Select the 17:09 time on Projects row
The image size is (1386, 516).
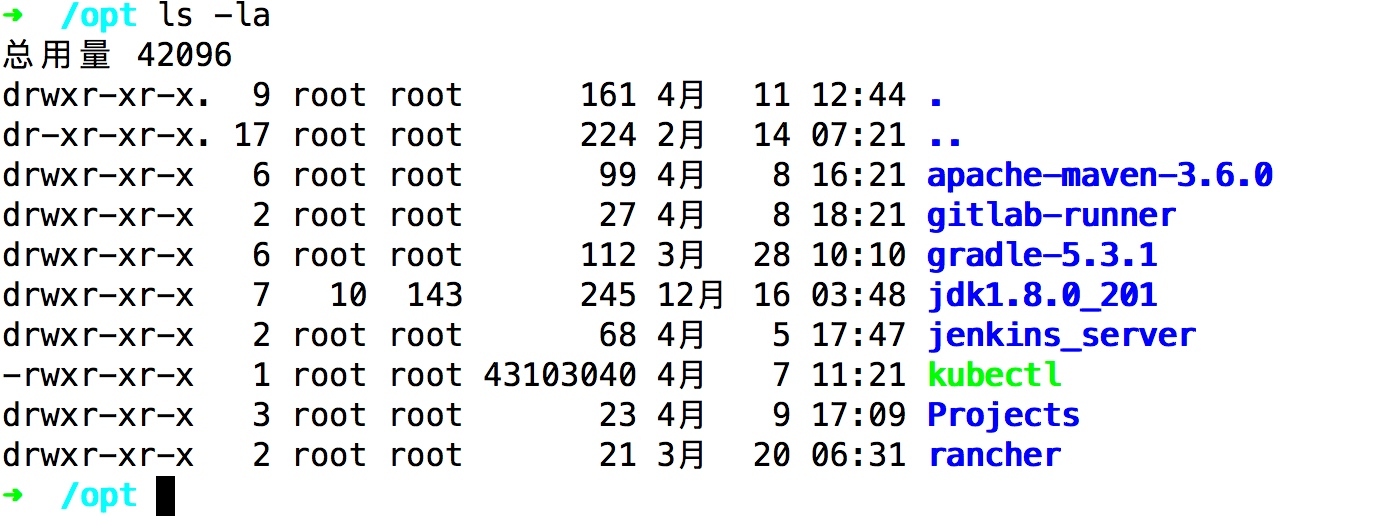coord(858,415)
